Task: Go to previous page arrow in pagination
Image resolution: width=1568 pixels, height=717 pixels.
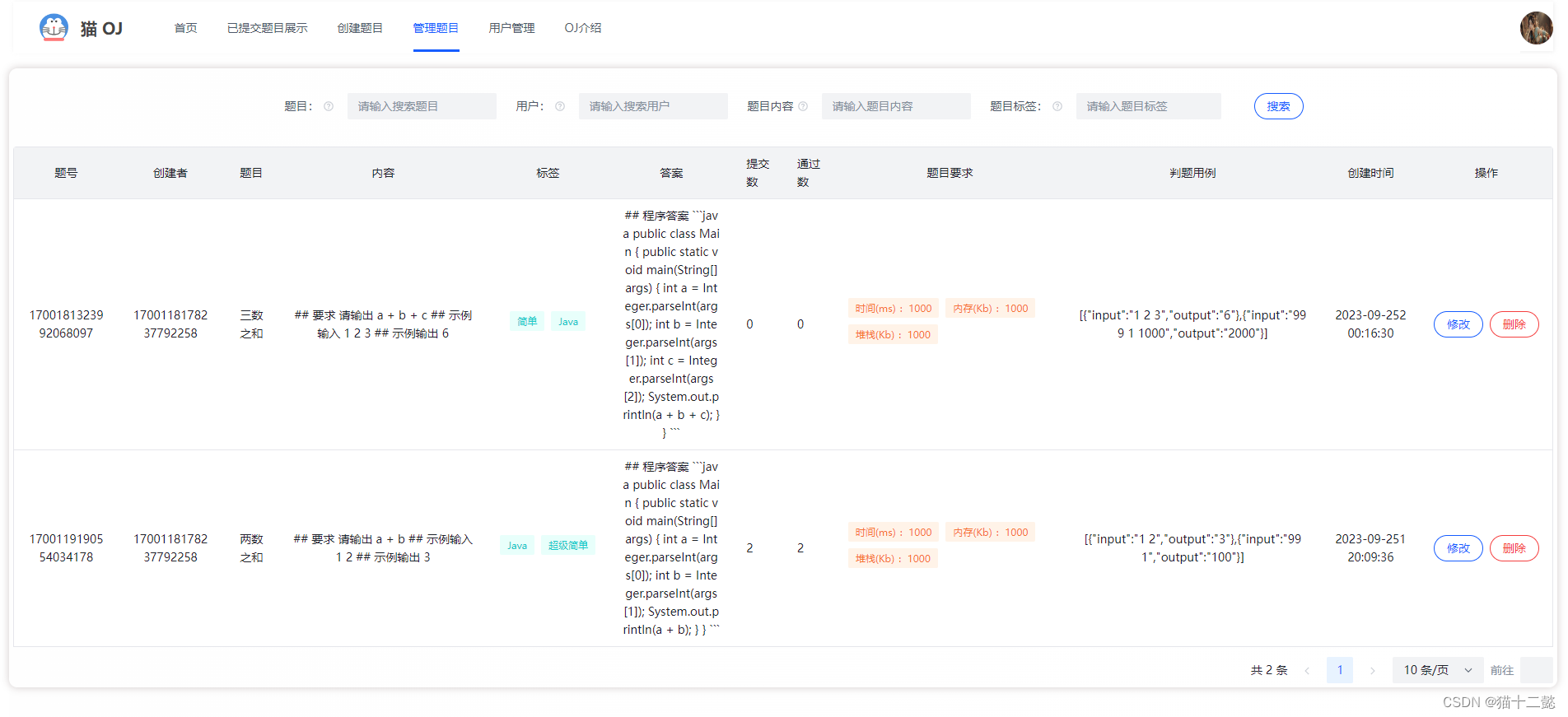Action: (x=1307, y=670)
